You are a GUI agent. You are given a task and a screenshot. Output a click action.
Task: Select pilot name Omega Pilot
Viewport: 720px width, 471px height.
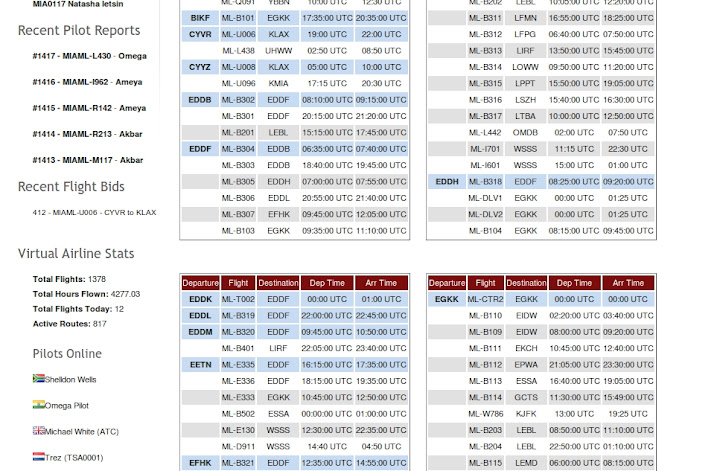coord(67,406)
